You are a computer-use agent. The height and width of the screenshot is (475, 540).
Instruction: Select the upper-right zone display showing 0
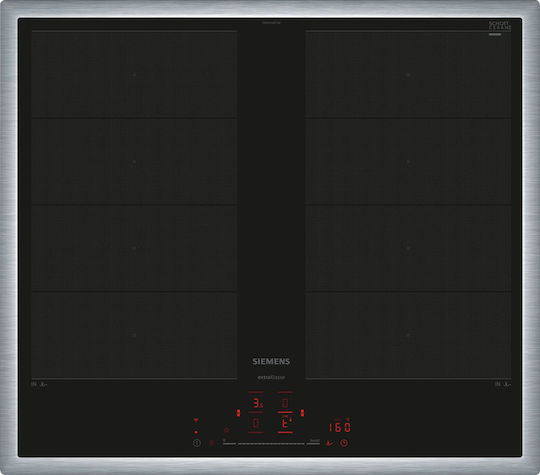(x=285, y=403)
